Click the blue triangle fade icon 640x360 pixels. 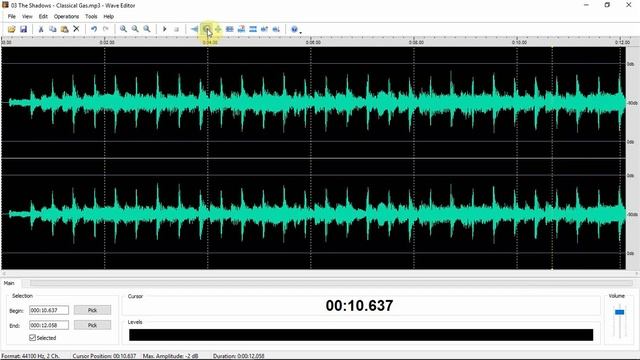point(194,29)
